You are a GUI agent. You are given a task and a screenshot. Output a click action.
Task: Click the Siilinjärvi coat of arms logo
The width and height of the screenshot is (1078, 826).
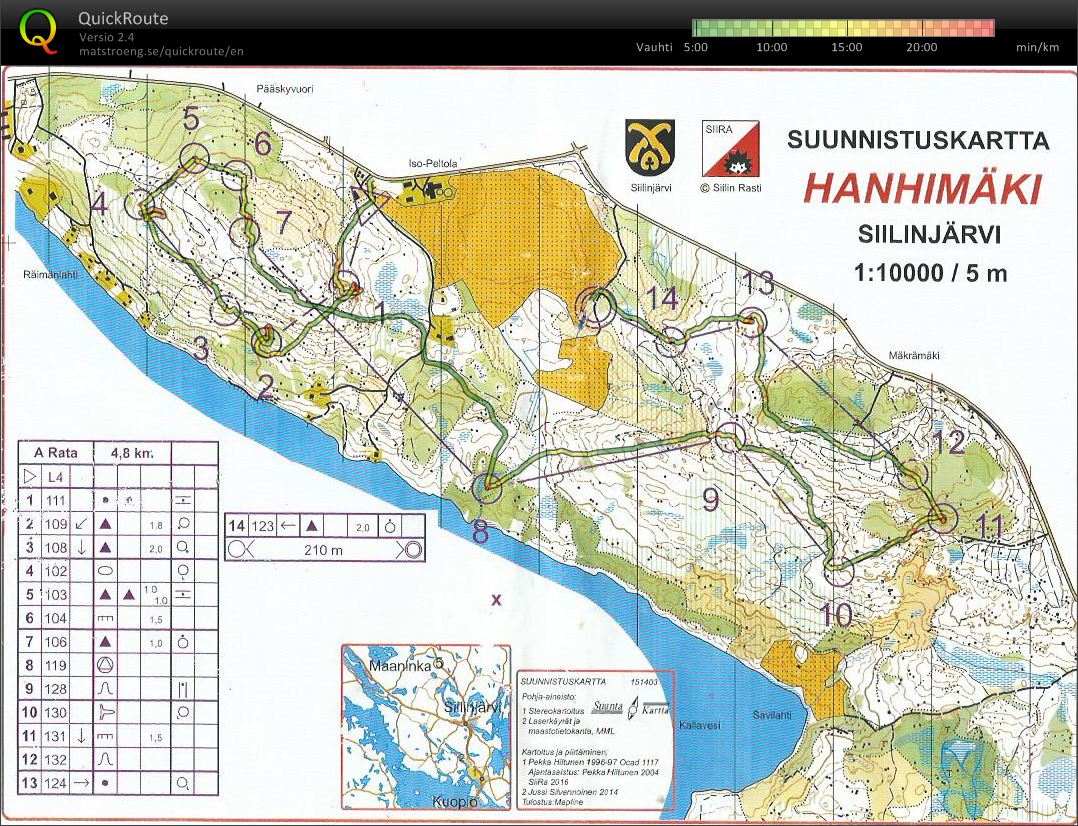650,148
